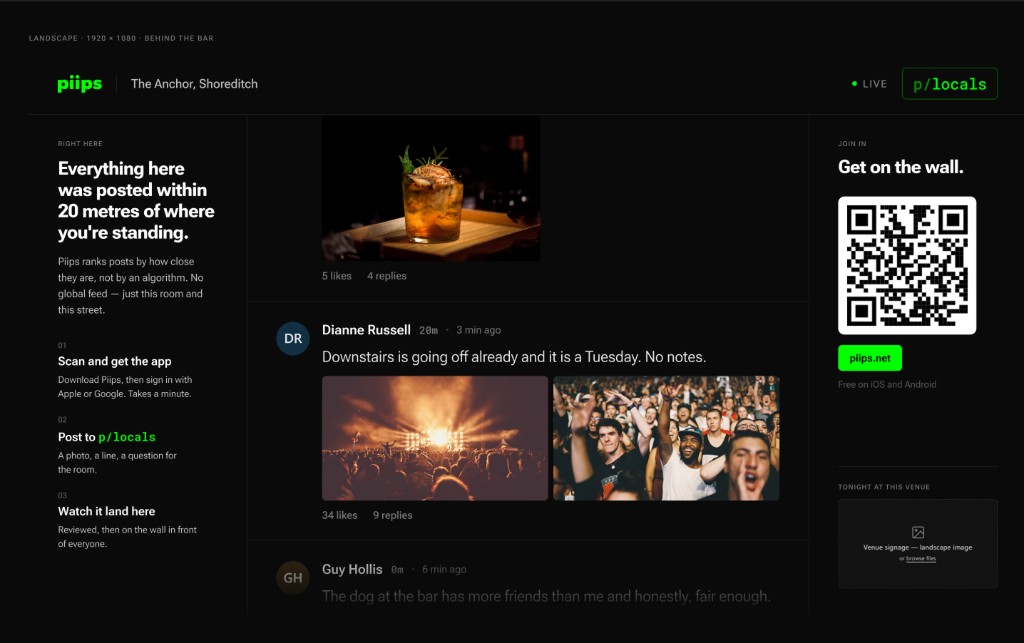Click 'Piips ranks posts by how close' paragraph
This screenshot has height=643, width=1024.
131,285
